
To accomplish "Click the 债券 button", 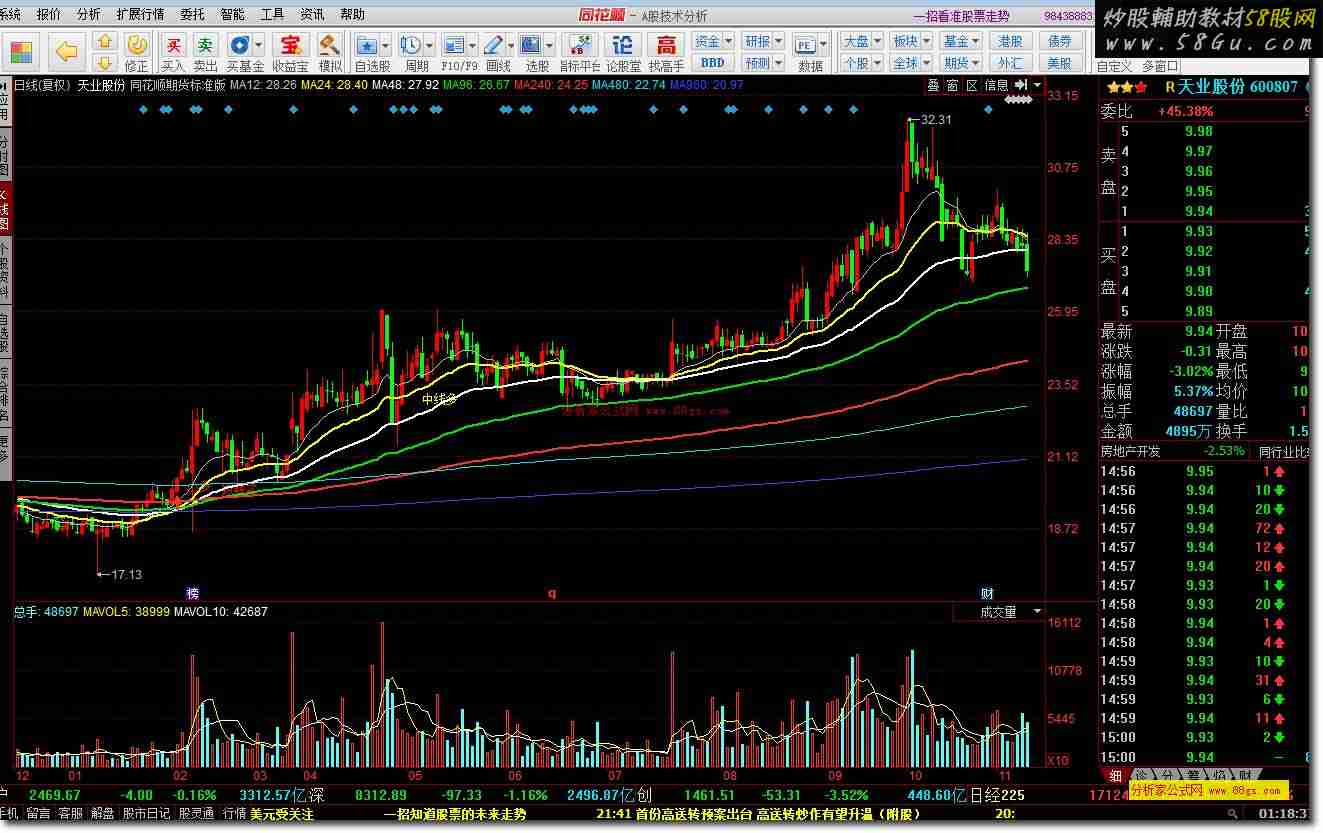I will click(x=1060, y=41).
